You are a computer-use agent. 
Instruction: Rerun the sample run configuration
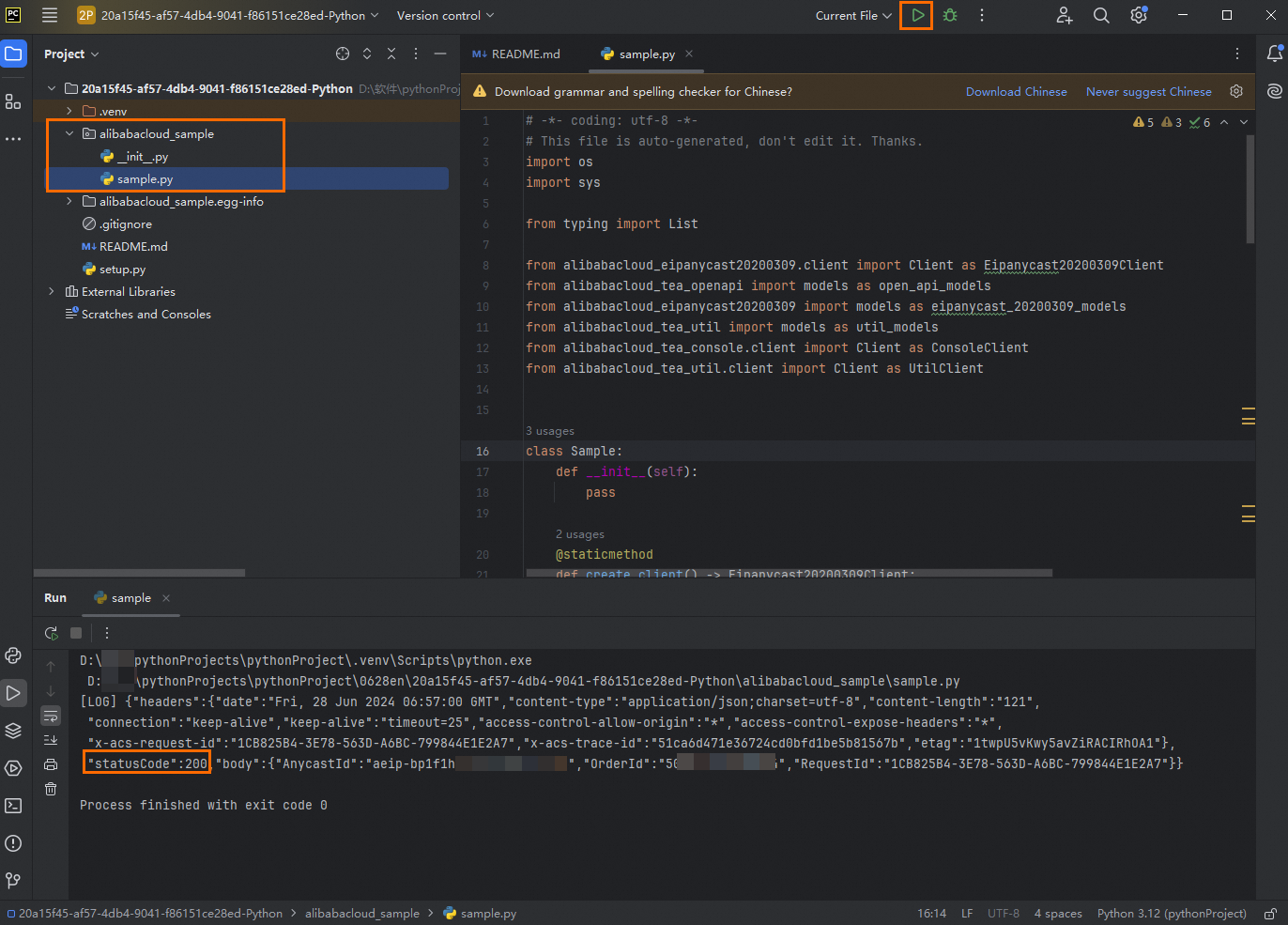click(x=52, y=633)
